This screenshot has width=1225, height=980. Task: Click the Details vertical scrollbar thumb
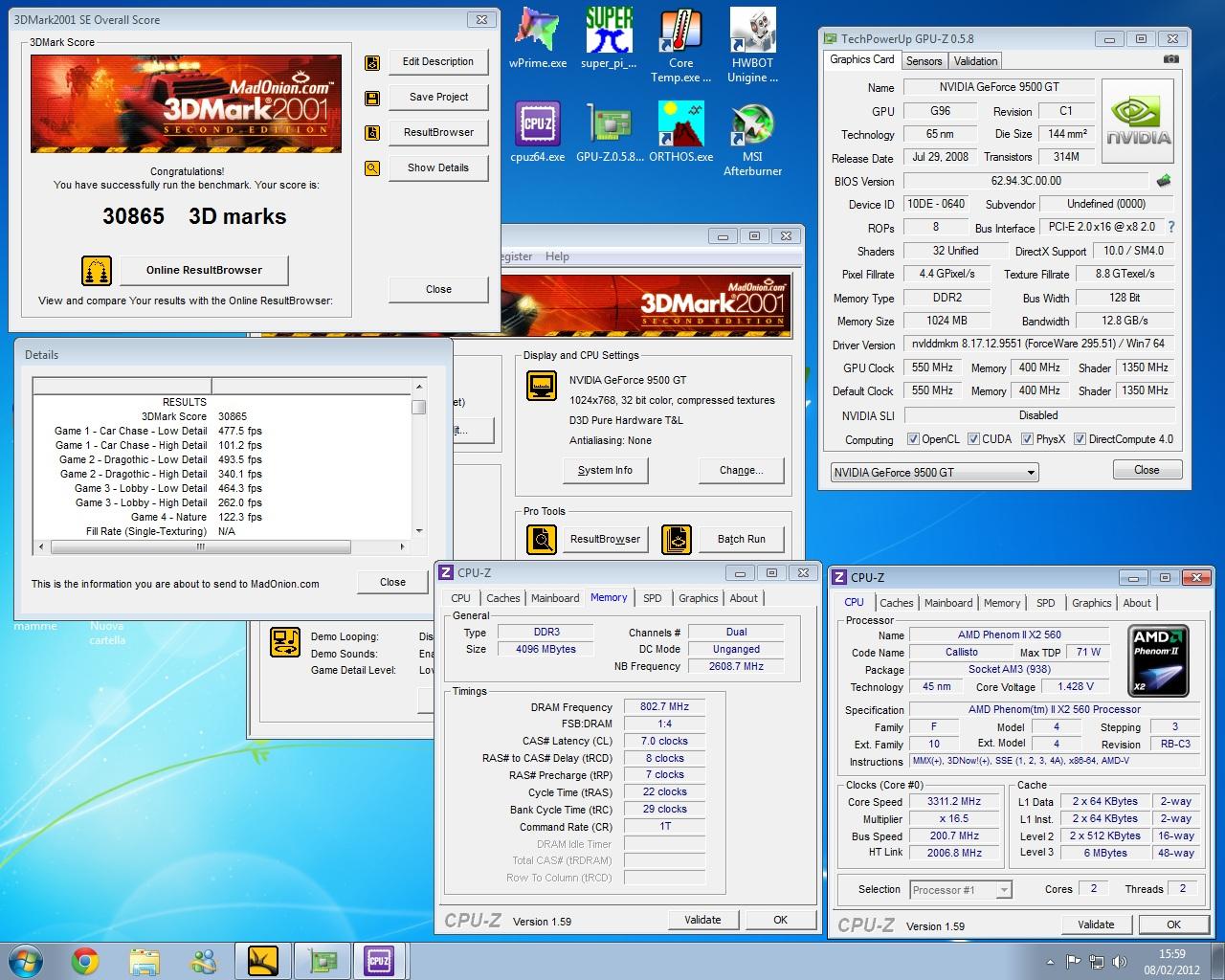point(419,407)
